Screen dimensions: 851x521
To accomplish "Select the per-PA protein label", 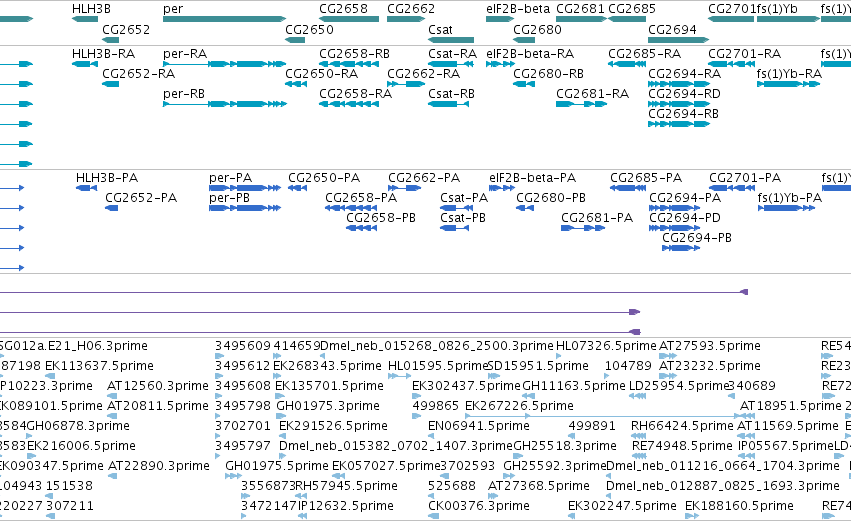I will (231, 178).
